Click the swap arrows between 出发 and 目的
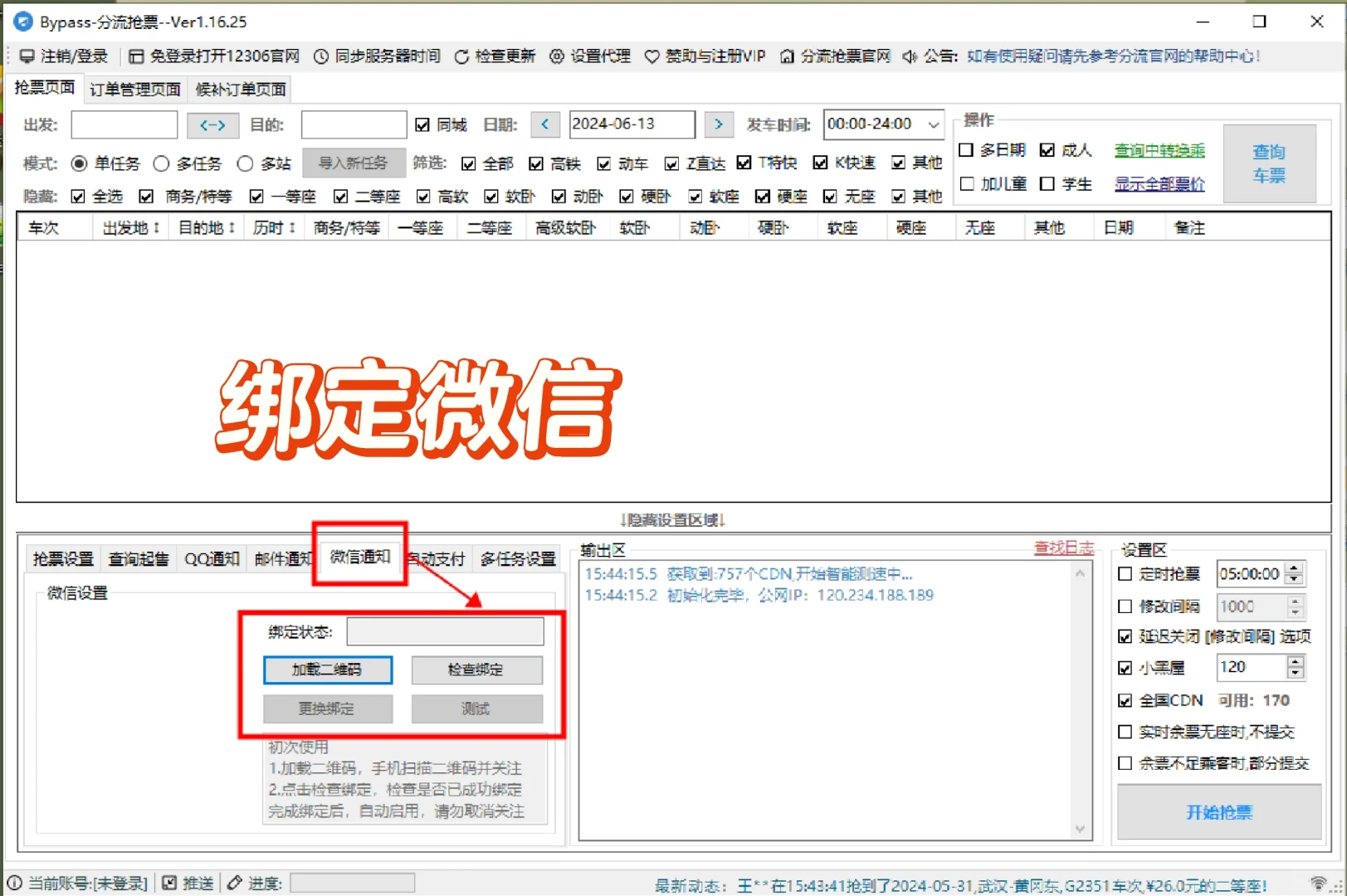Image resolution: width=1347 pixels, height=896 pixels. pos(212,124)
